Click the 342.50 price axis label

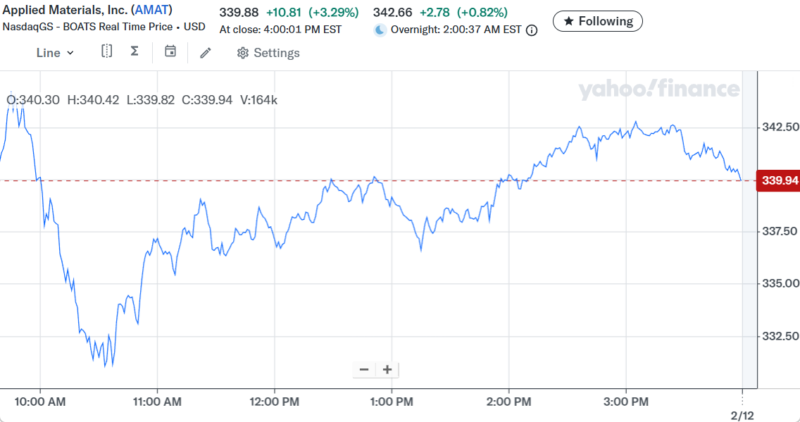(779, 128)
